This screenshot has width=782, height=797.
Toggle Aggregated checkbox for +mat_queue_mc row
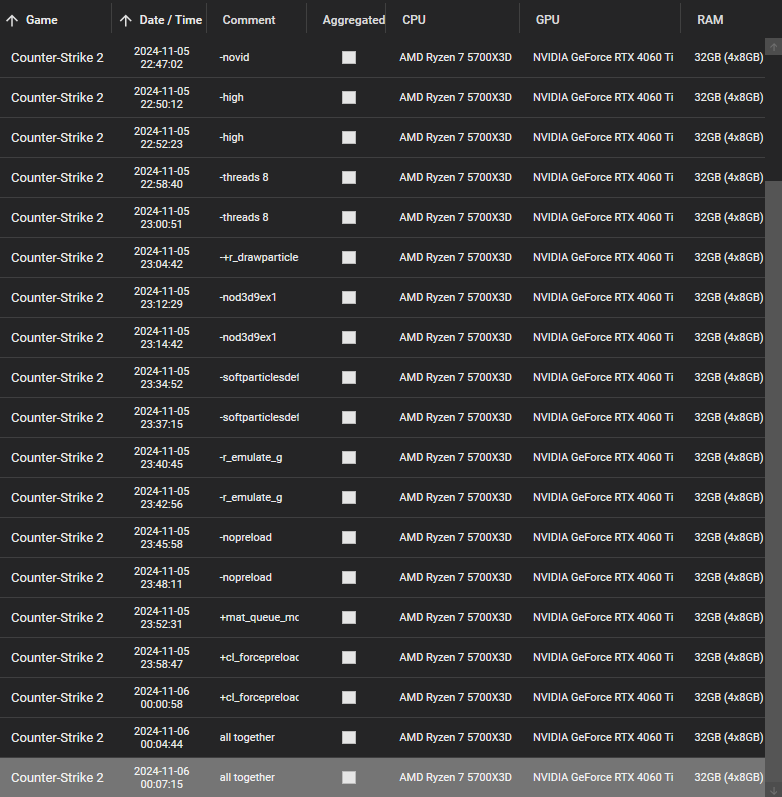(349, 618)
